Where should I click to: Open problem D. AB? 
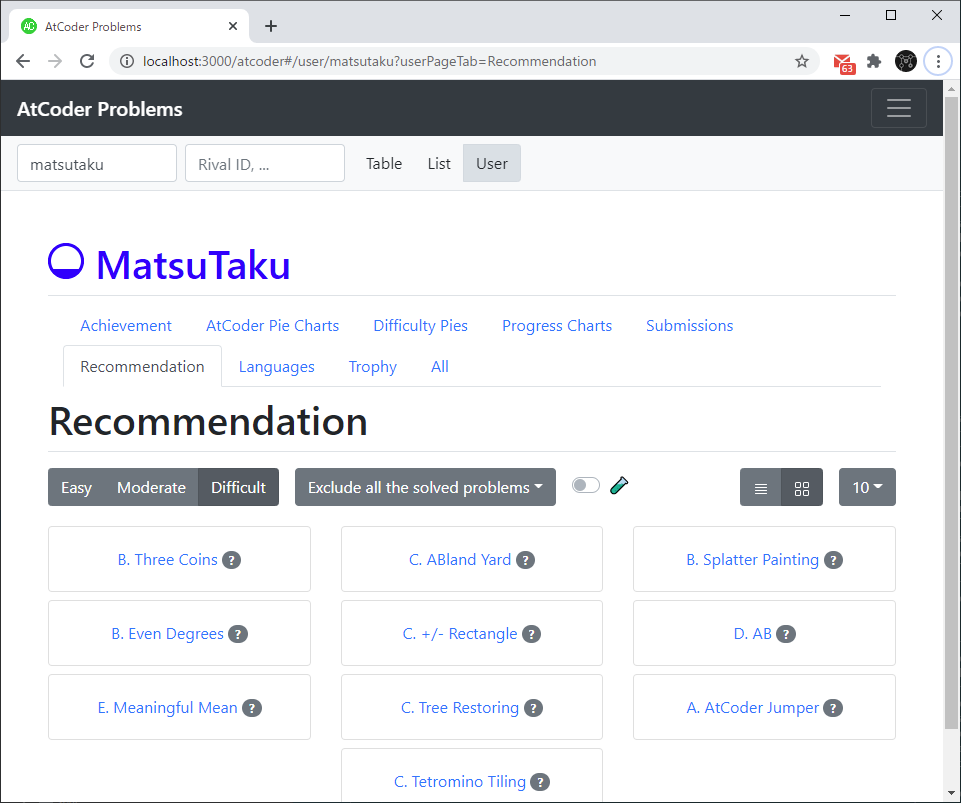click(753, 634)
